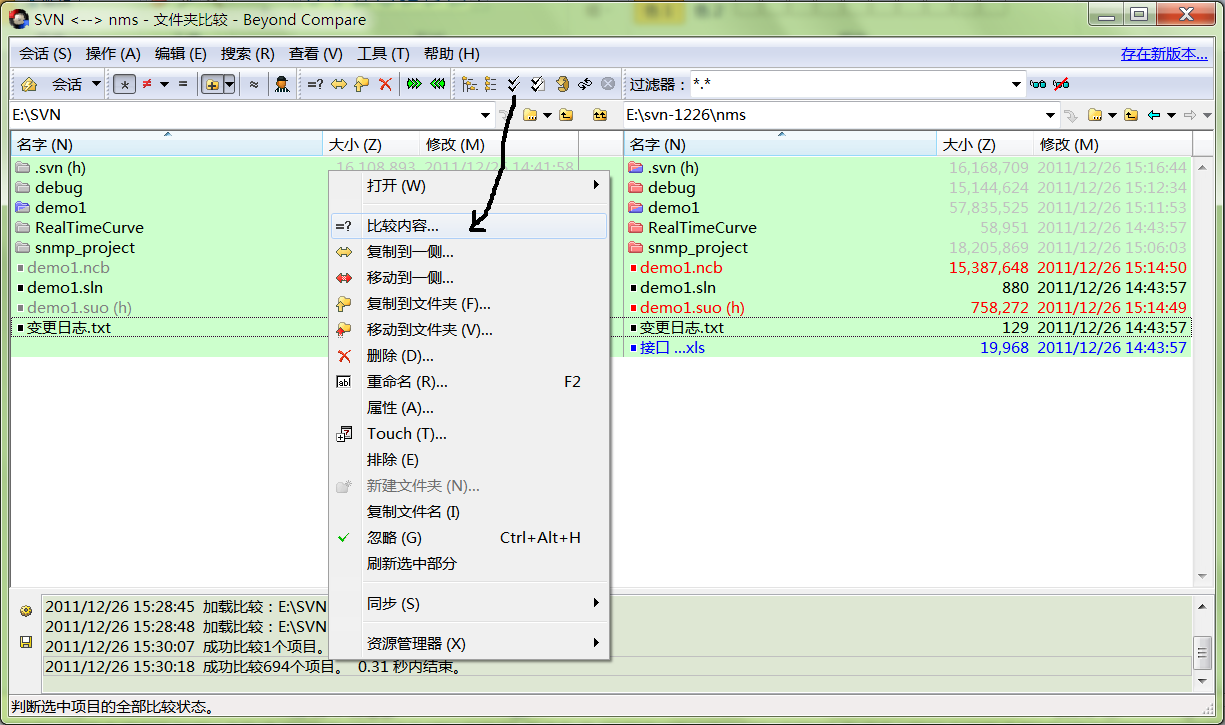Jump to next difference with green arrows

414,84
